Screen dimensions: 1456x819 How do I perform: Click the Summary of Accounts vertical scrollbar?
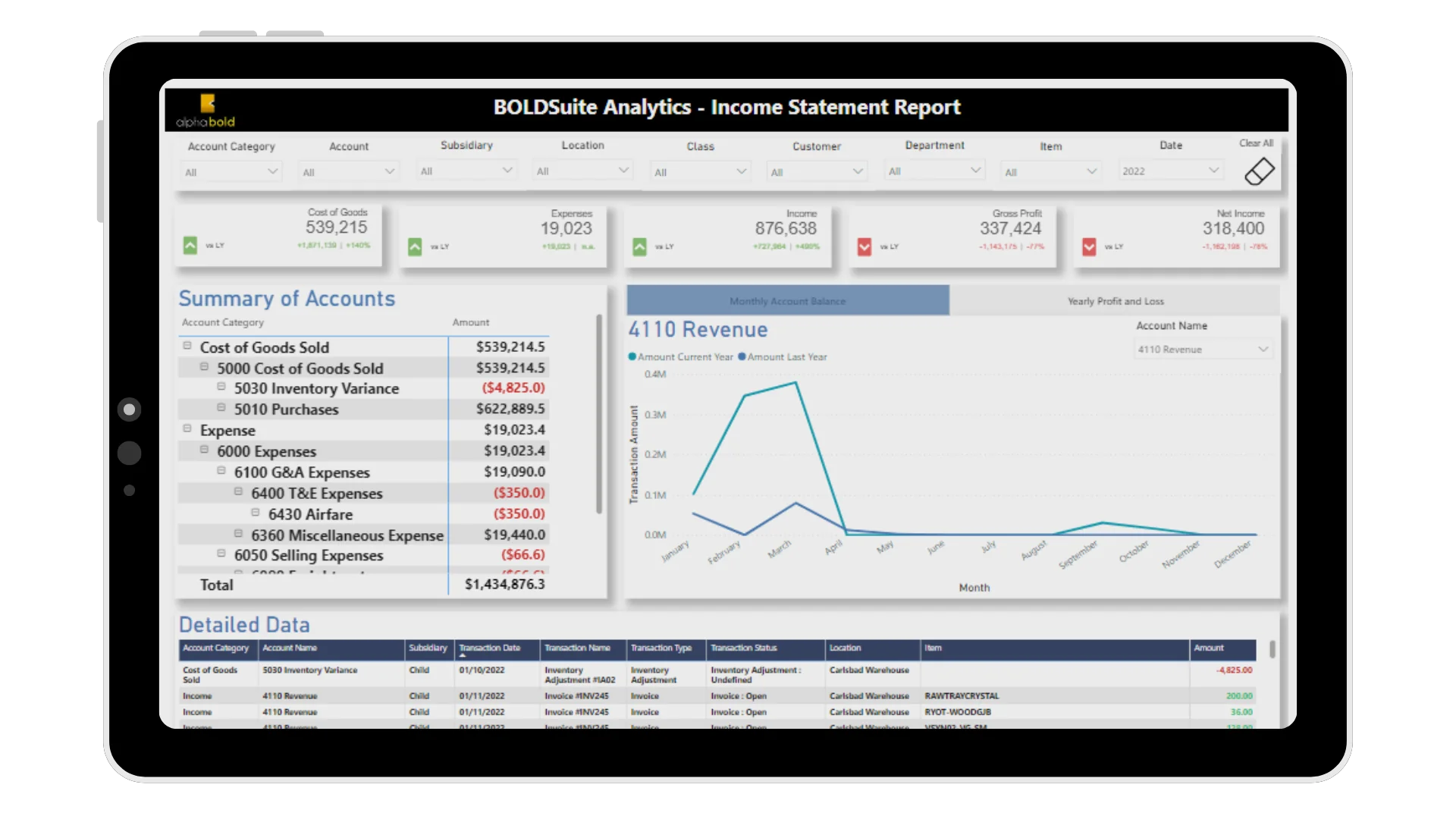[x=599, y=413]
